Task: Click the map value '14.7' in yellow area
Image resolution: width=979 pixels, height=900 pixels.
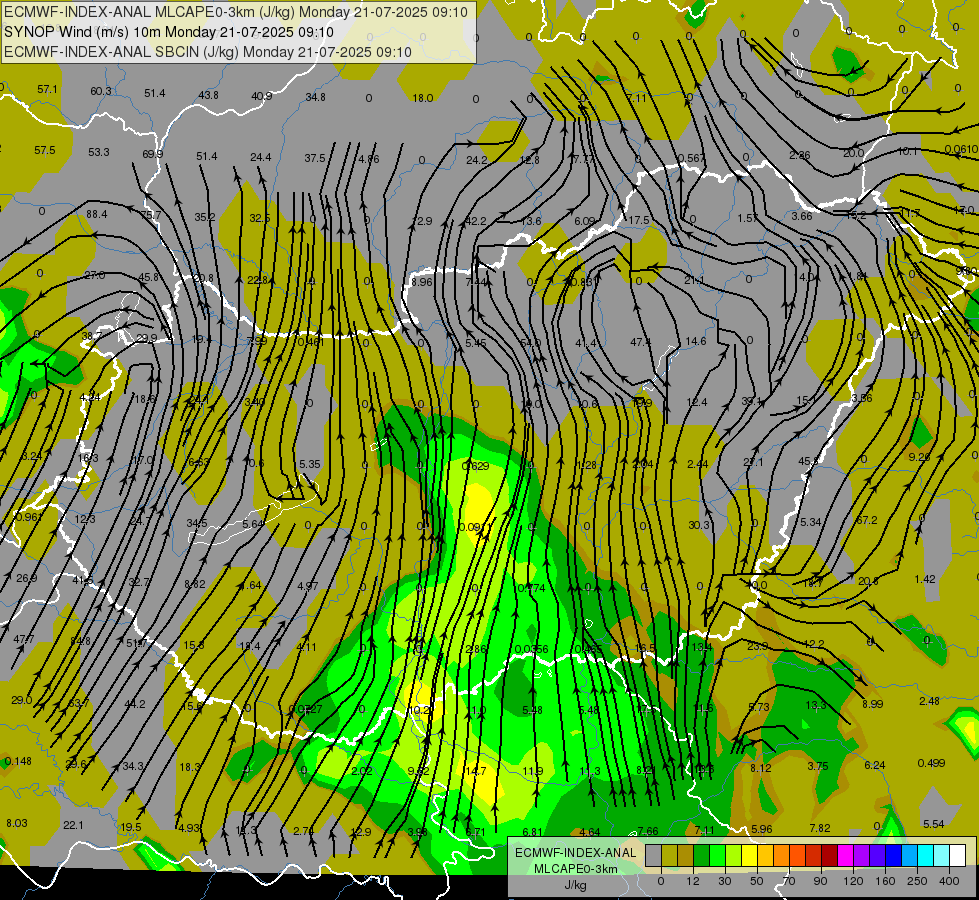Action: [x=476, y=771]
